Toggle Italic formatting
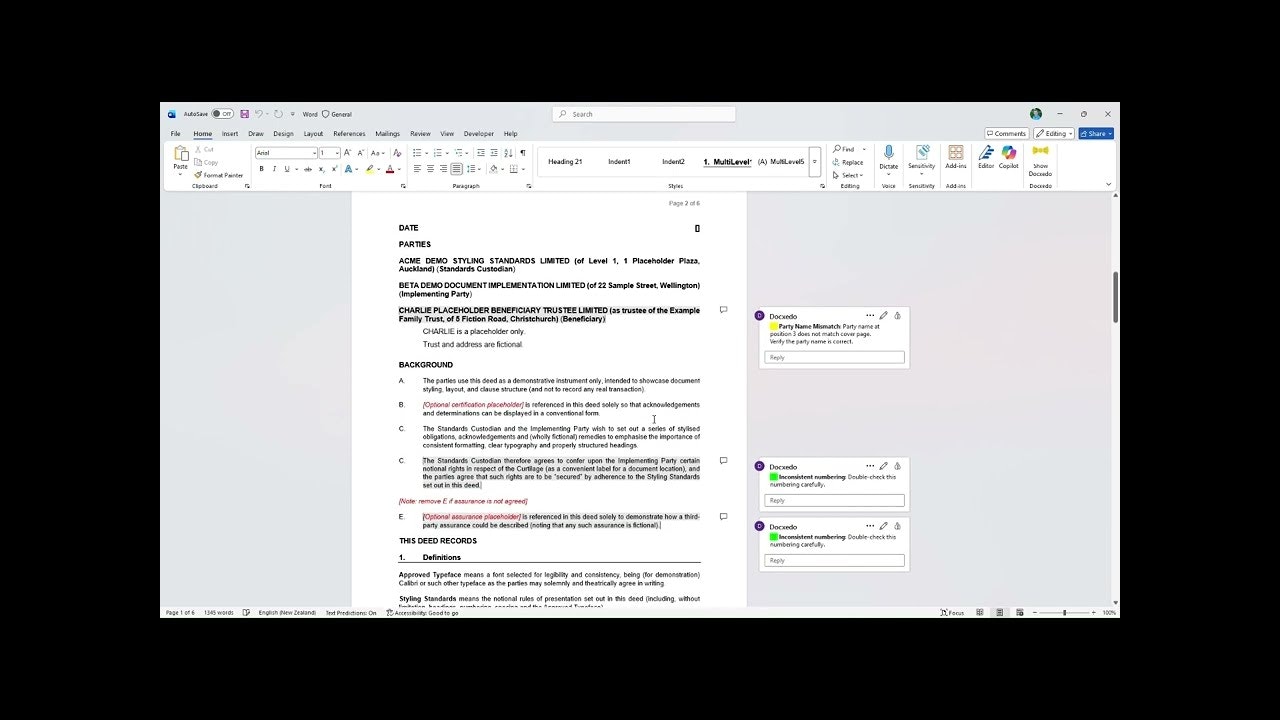1280x720 pixels. tap(274, 169)
